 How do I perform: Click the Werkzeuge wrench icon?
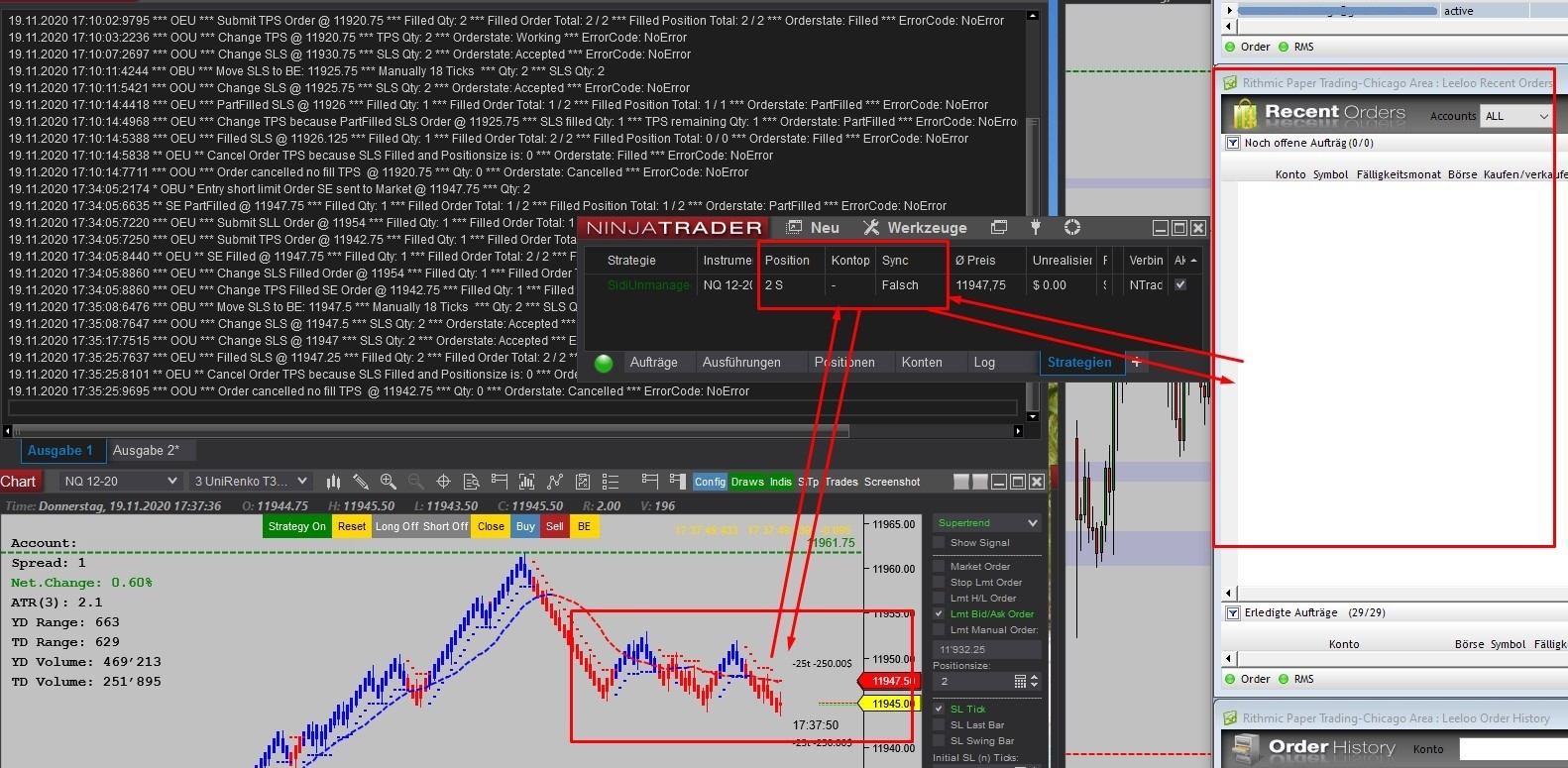[x=871, y=228]
